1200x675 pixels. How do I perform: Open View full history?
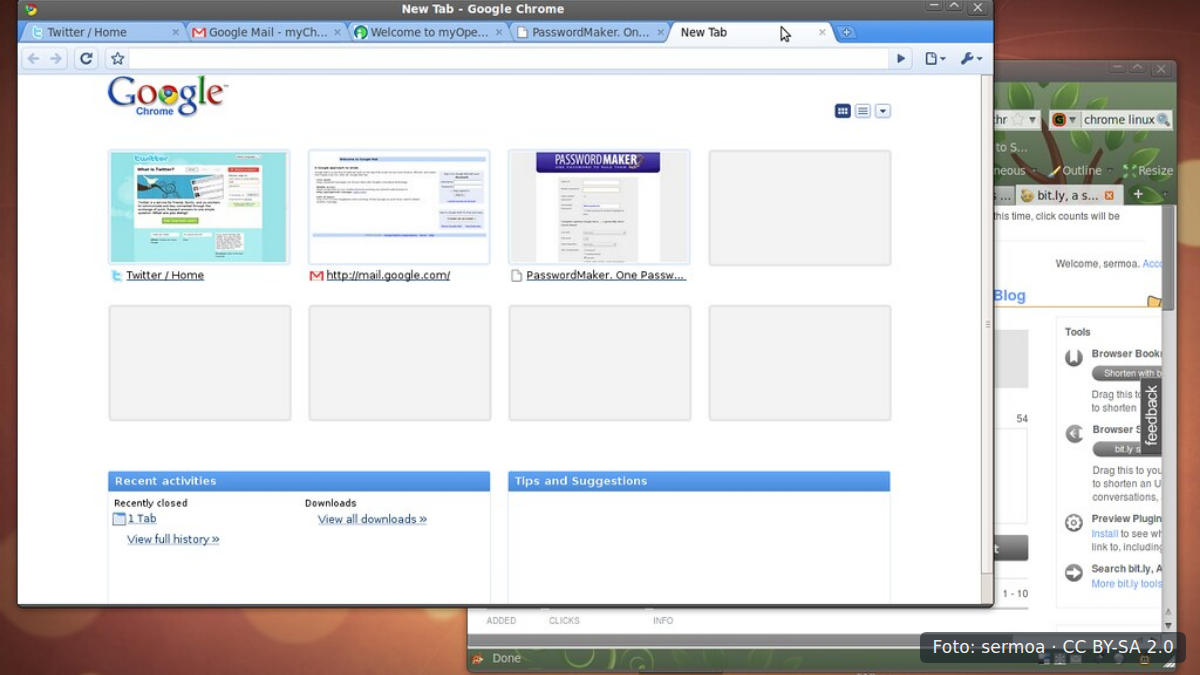[x=173, y=539]
